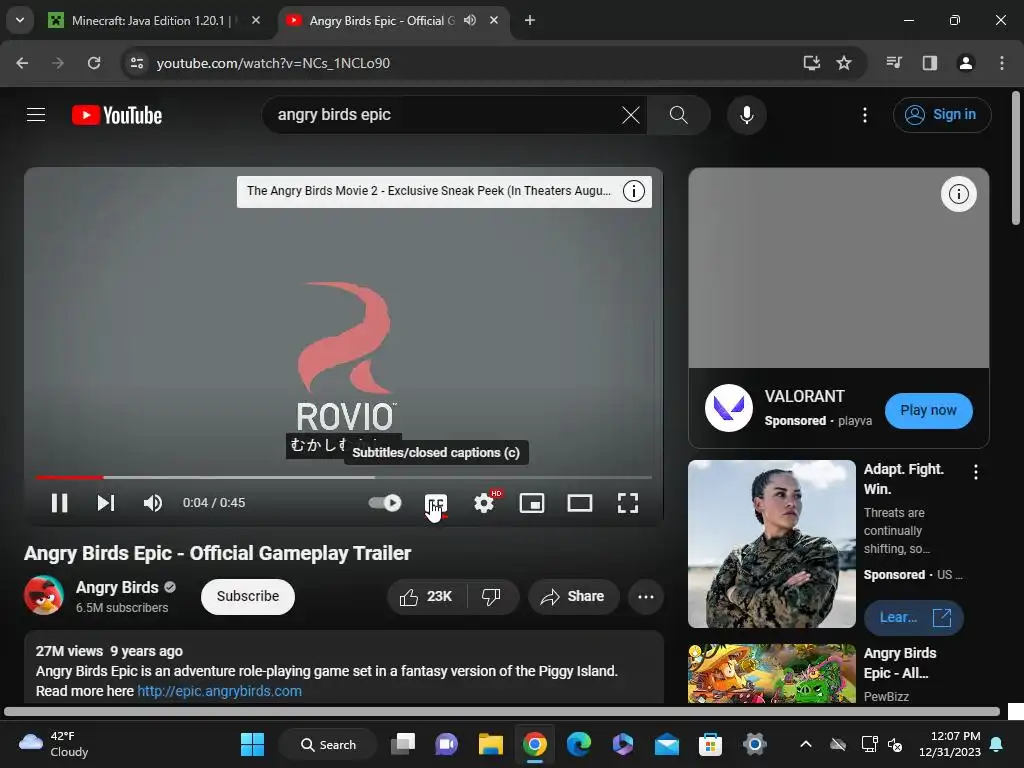1024x768 pixels.
Task: Click the video progress bar
Action: [x=344, y=477]
